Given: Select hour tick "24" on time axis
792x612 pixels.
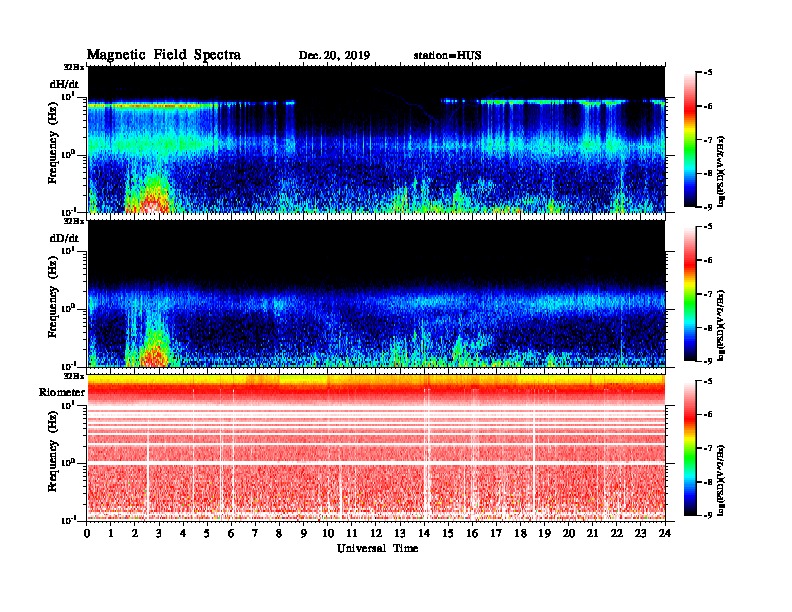Looking at the screenshot, I should (665, 533).
